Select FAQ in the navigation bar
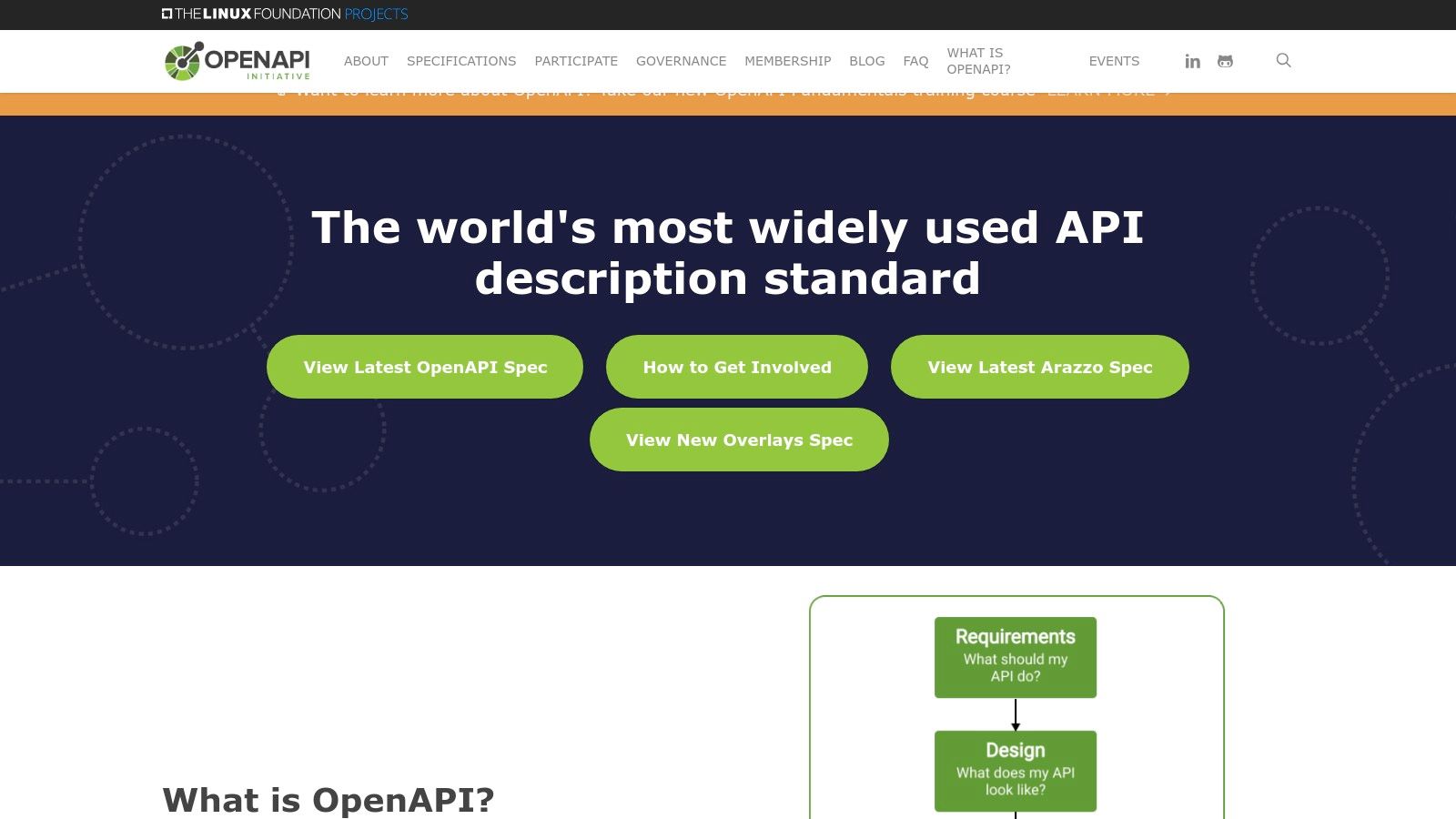Viewport: 1456px width, 819px height. (915, 61)
